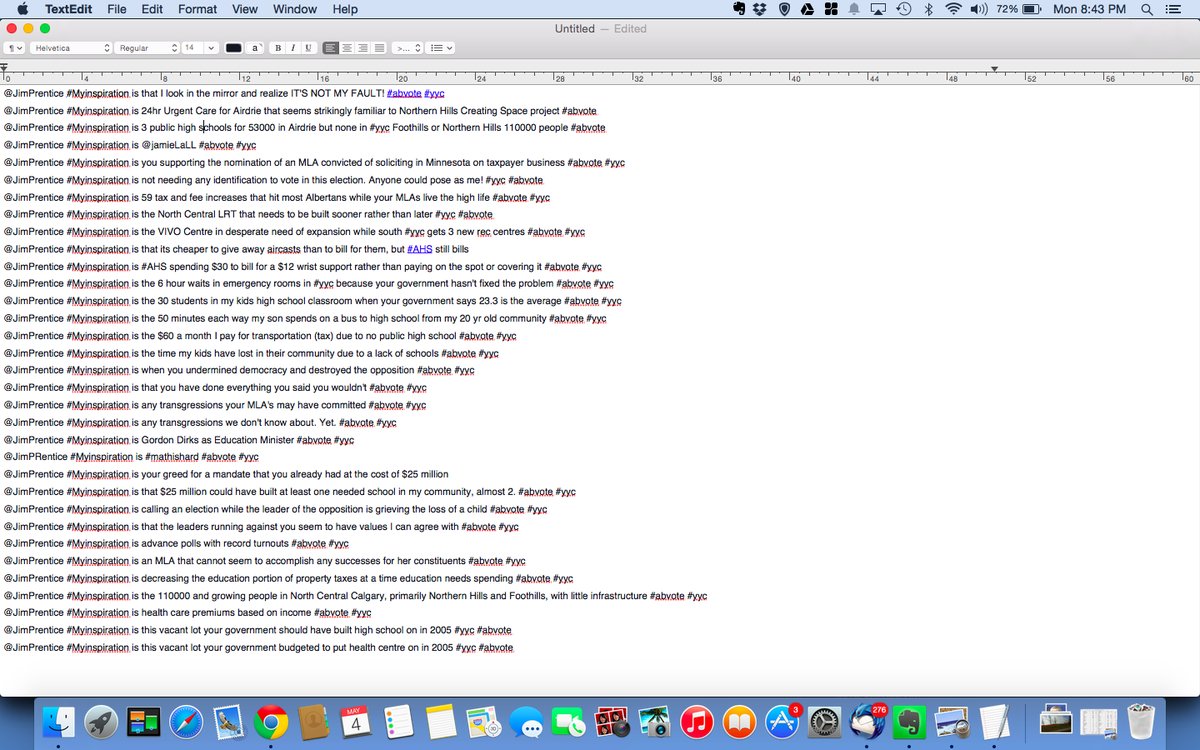Screen dimensions: 1200x750
Task: Open Notification Center in menu bar
Action: click(x=1174, y=9)
